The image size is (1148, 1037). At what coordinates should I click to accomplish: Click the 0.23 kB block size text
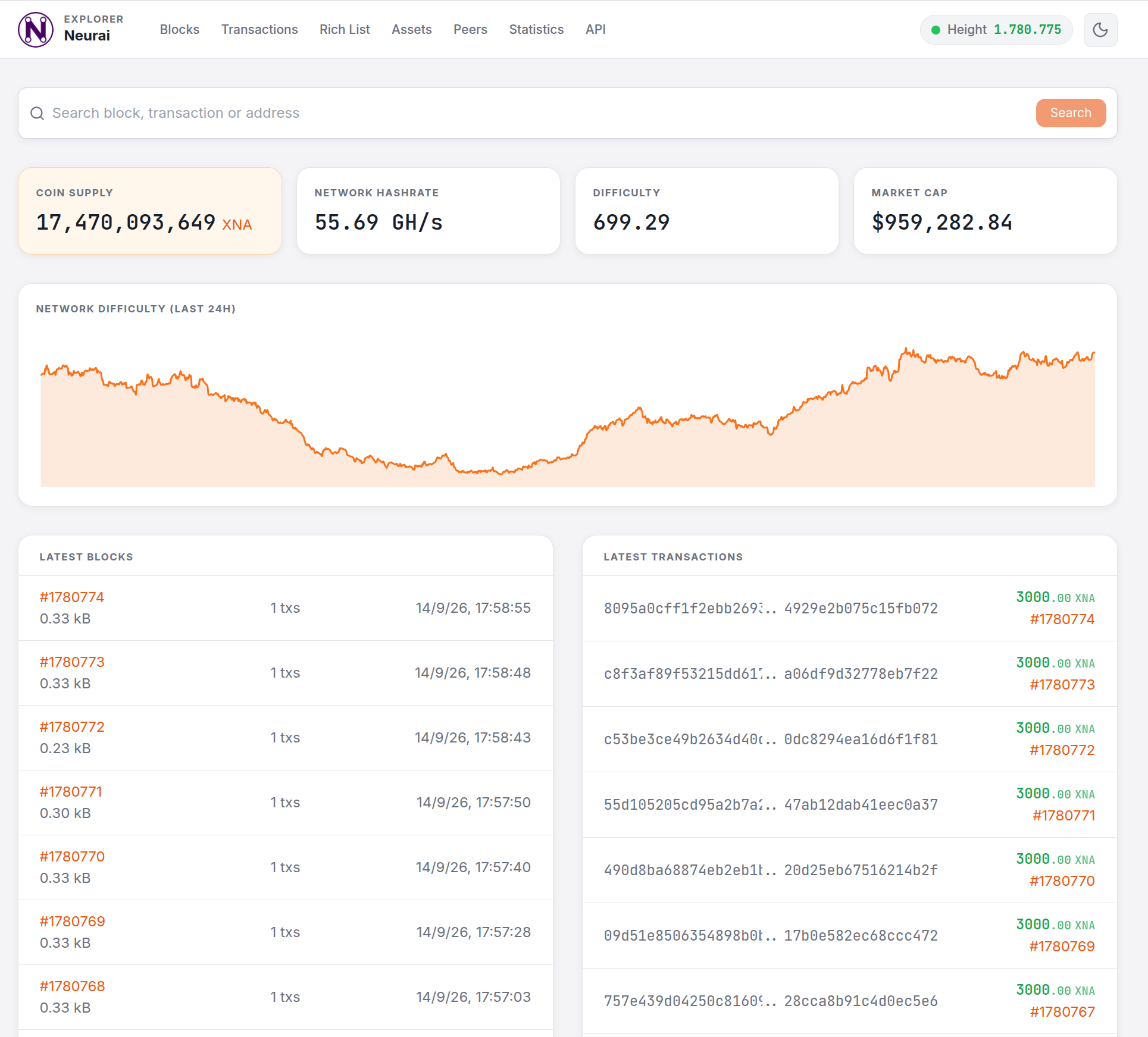coord(65,748)
